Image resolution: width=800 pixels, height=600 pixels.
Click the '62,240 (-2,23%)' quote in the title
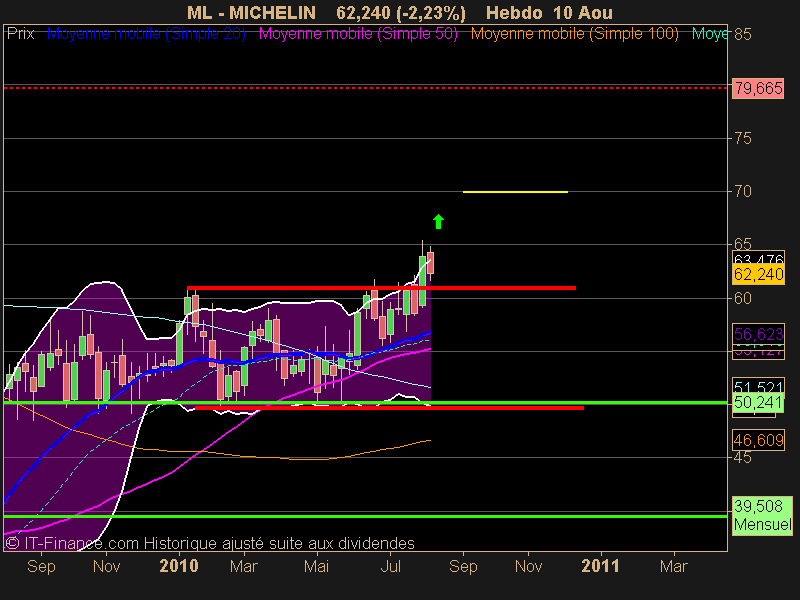coord(401,12)
